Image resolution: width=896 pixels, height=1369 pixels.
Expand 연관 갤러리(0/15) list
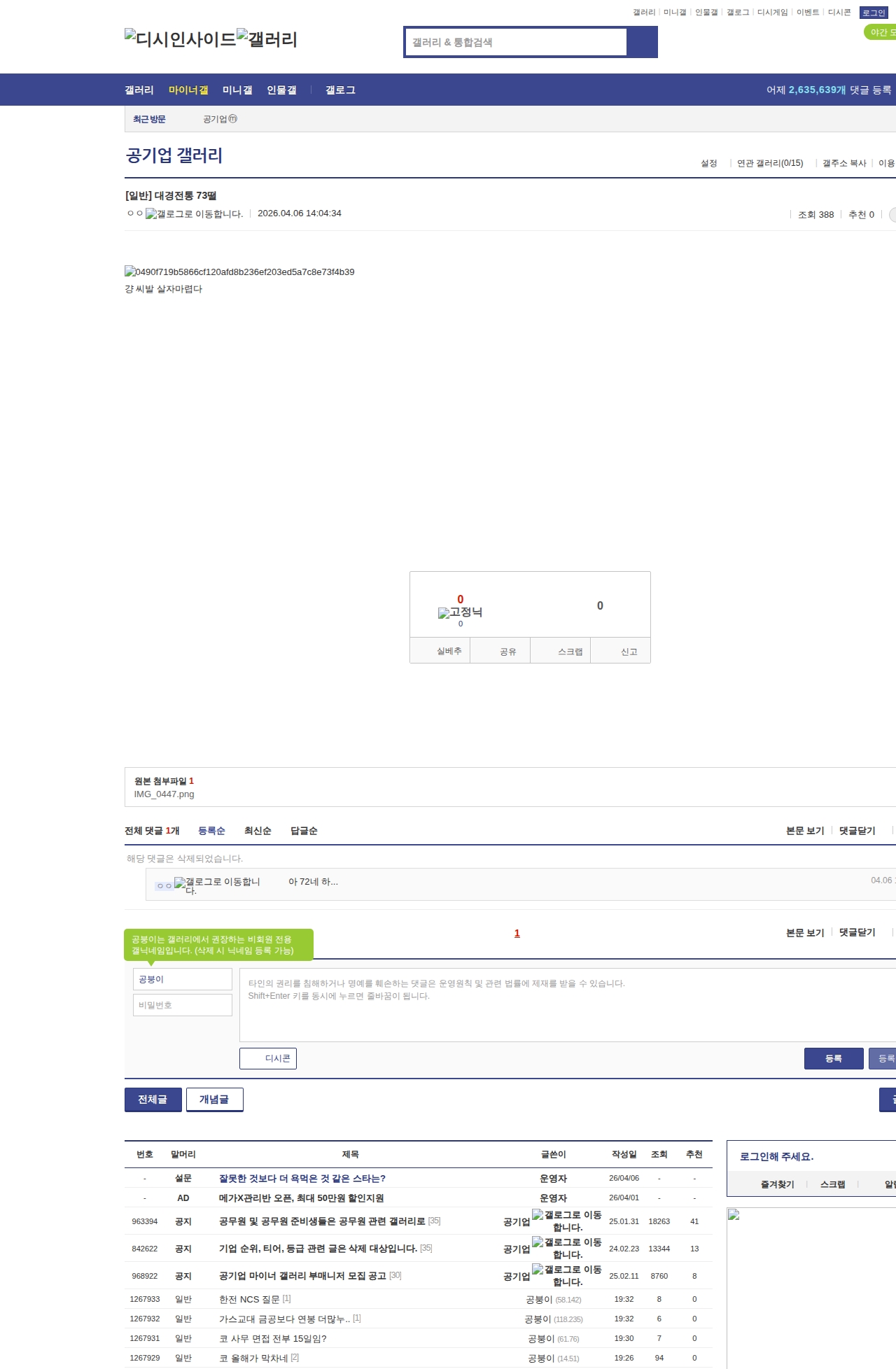coord(769,163)
